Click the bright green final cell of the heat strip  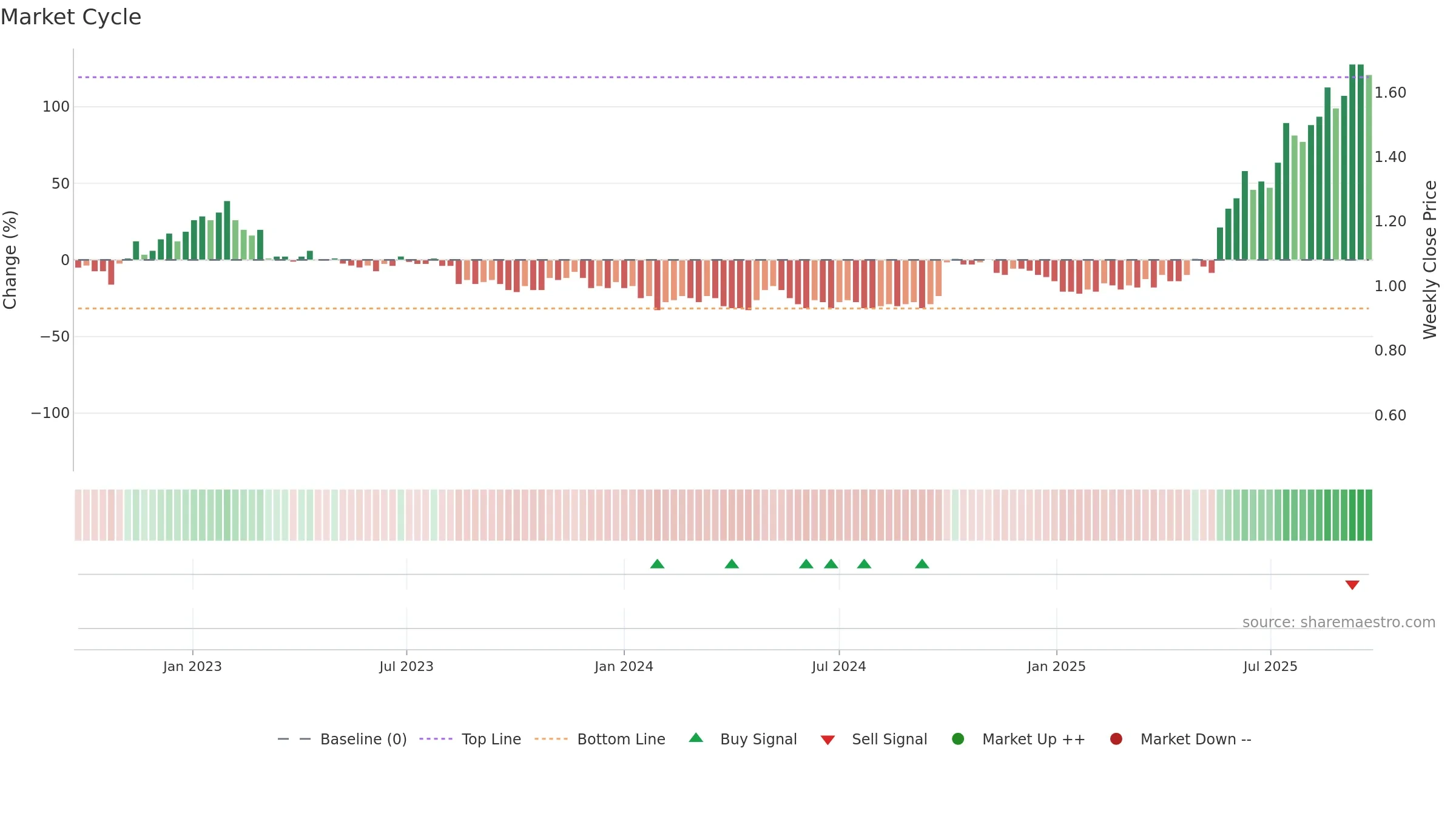[1369, 515]
